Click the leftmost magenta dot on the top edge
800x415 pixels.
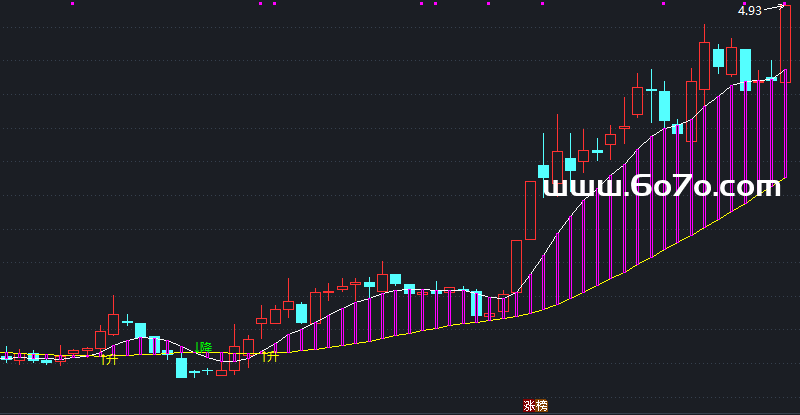(72, 4)
